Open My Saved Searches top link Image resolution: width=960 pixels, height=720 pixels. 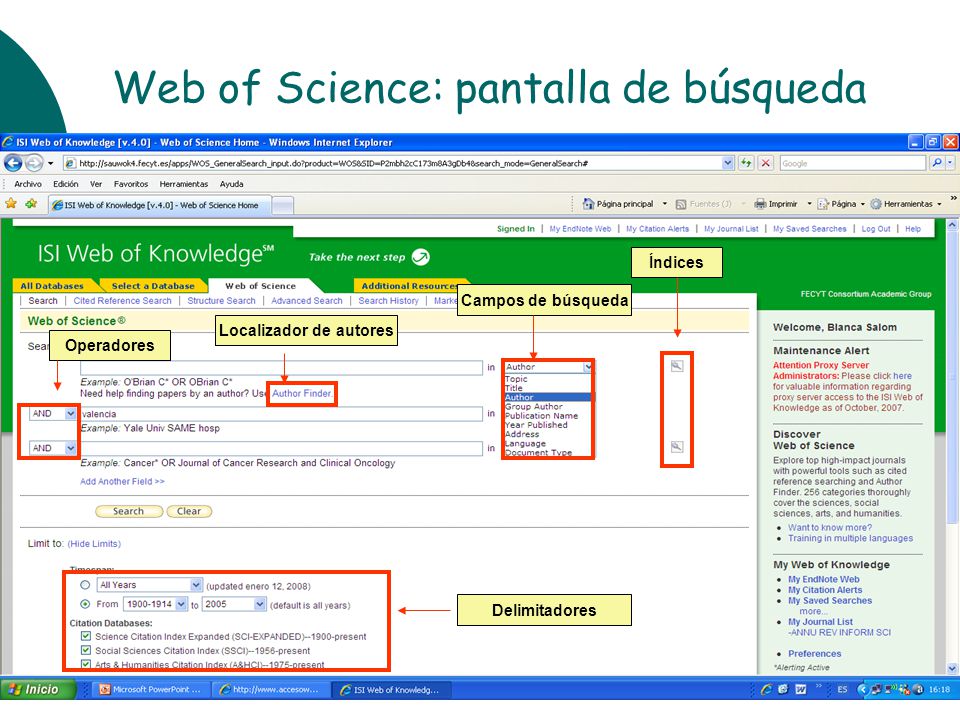coord(809,228)
